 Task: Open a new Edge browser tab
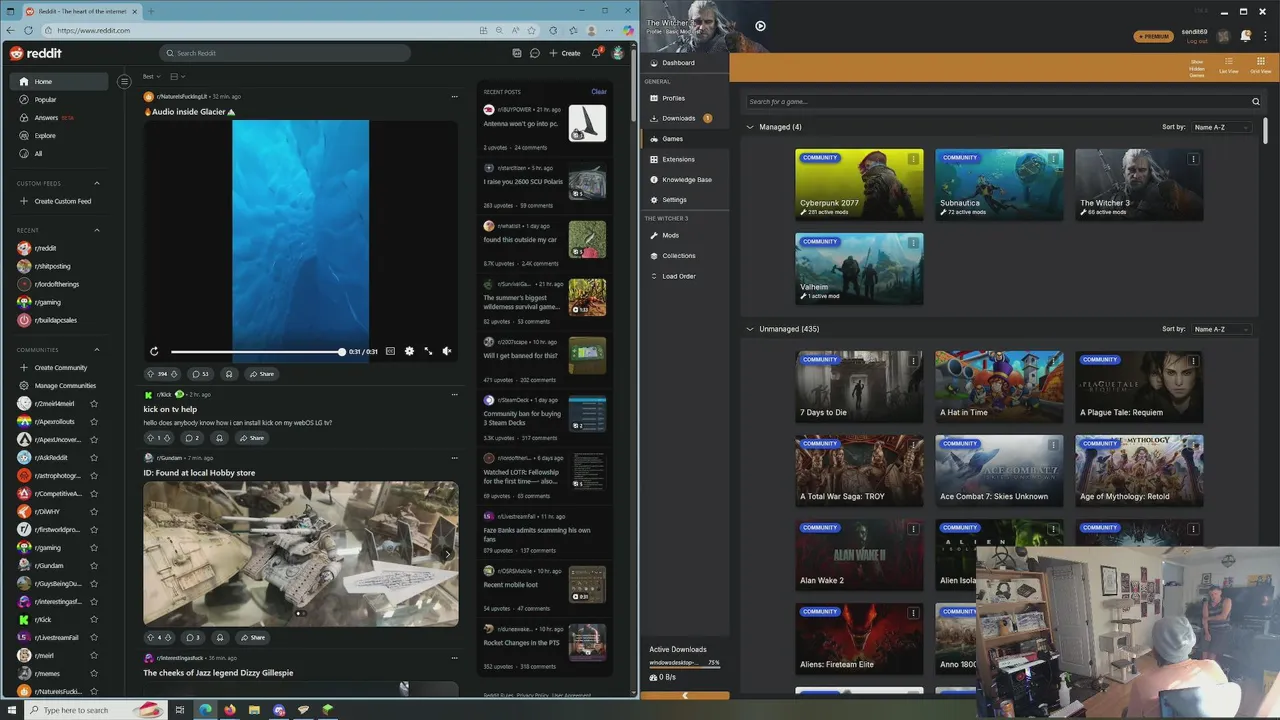tap(150, 11)
